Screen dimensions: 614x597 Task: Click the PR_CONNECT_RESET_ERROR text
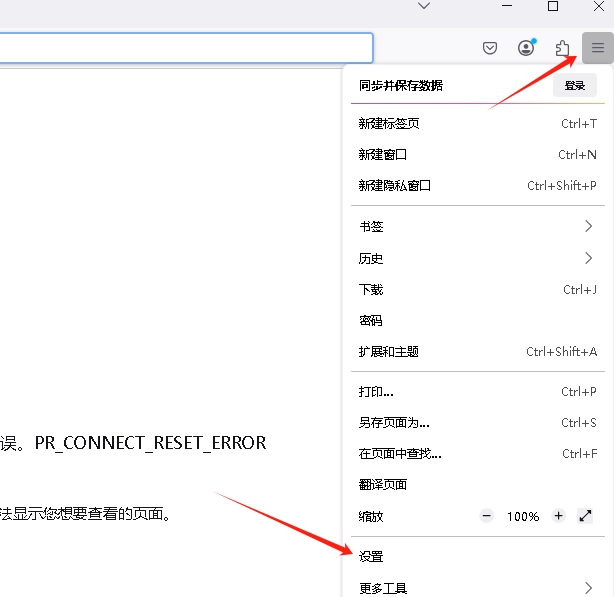pos(150,443)
